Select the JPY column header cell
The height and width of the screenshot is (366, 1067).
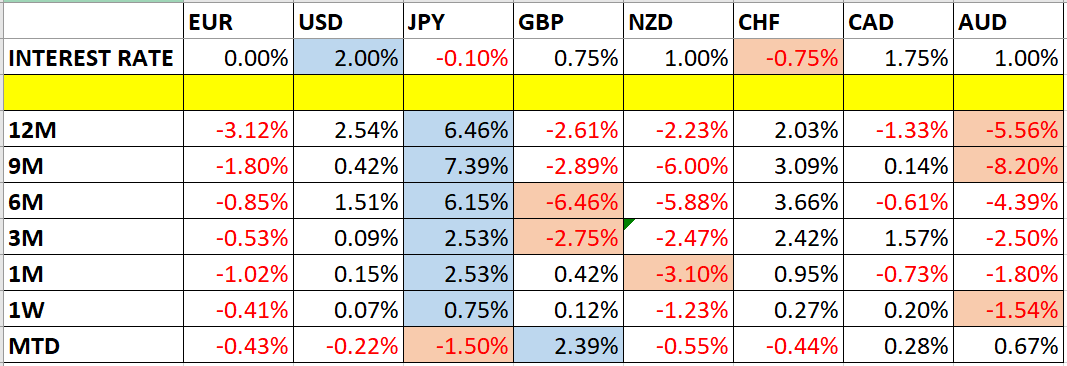[458, 22]
